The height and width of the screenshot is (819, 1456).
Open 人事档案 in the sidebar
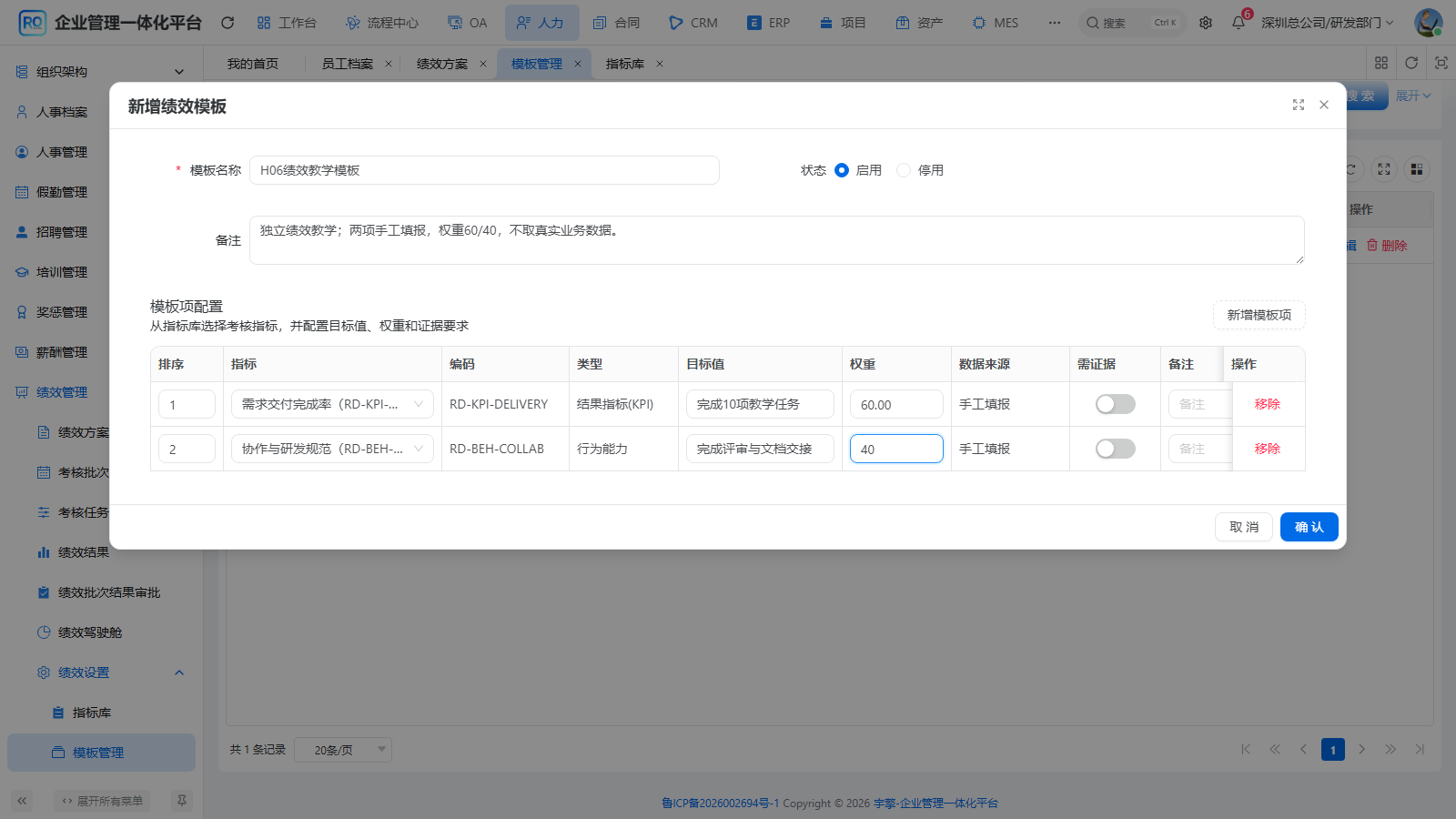click(x=101, y=112)
